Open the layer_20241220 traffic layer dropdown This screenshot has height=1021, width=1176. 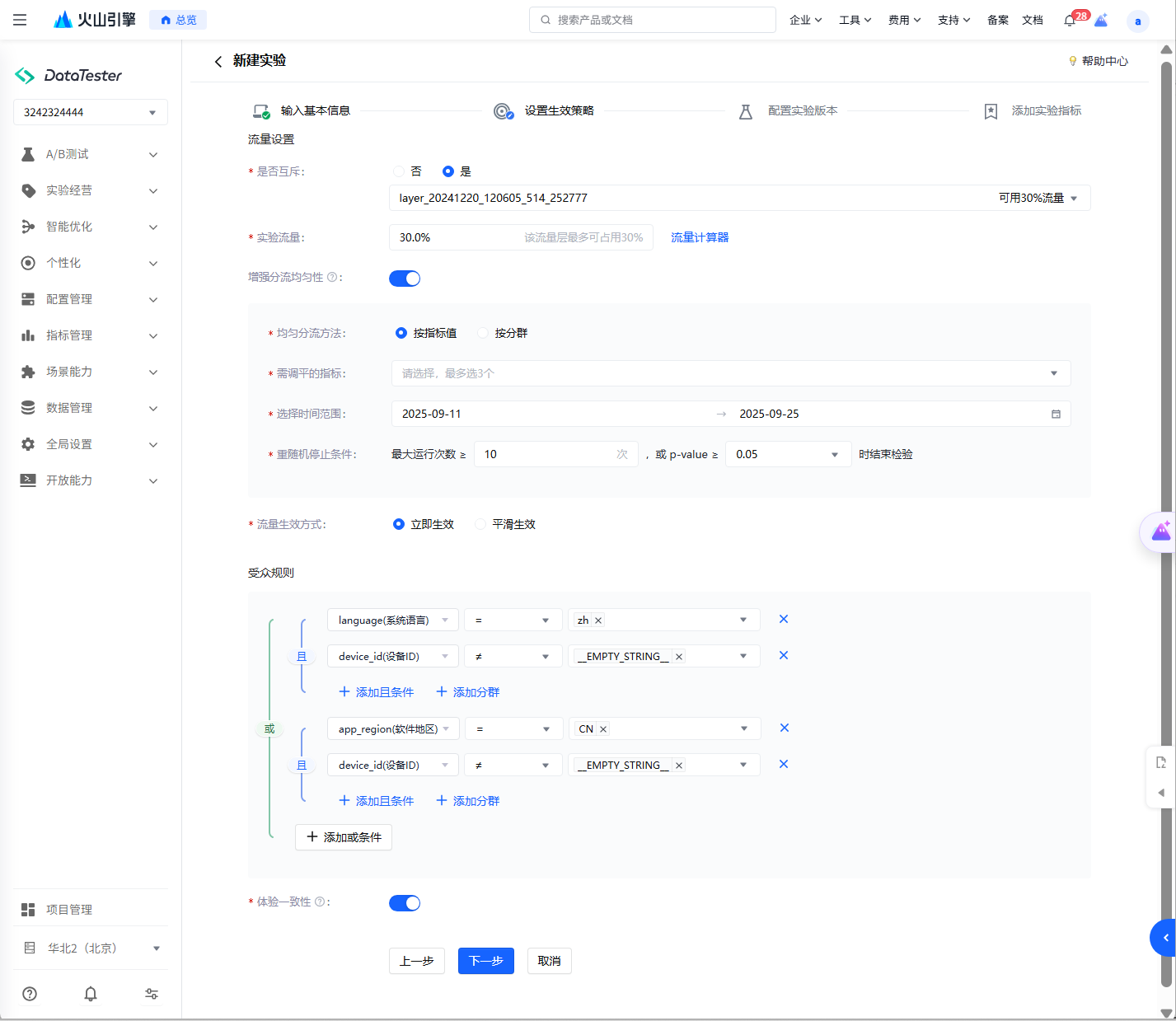(739, 198)
